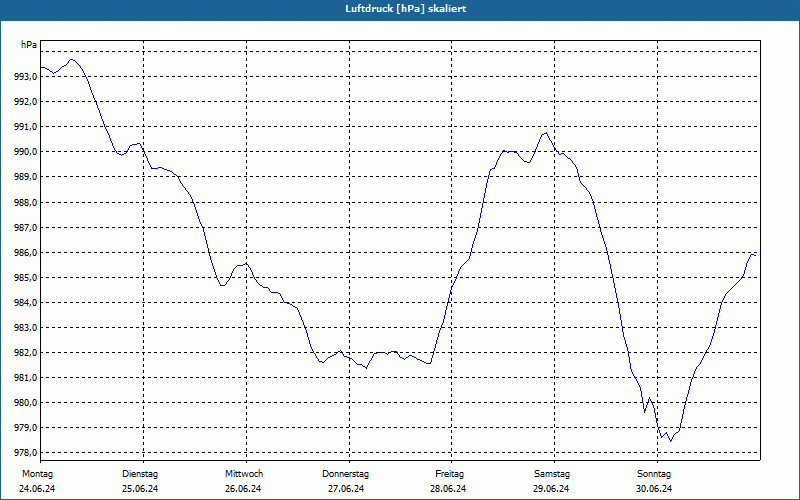Click the date 27.06.24
Image resolution: width=800 pixels, height=500 pixels.
pyautogui.click(x=346, y=489)
